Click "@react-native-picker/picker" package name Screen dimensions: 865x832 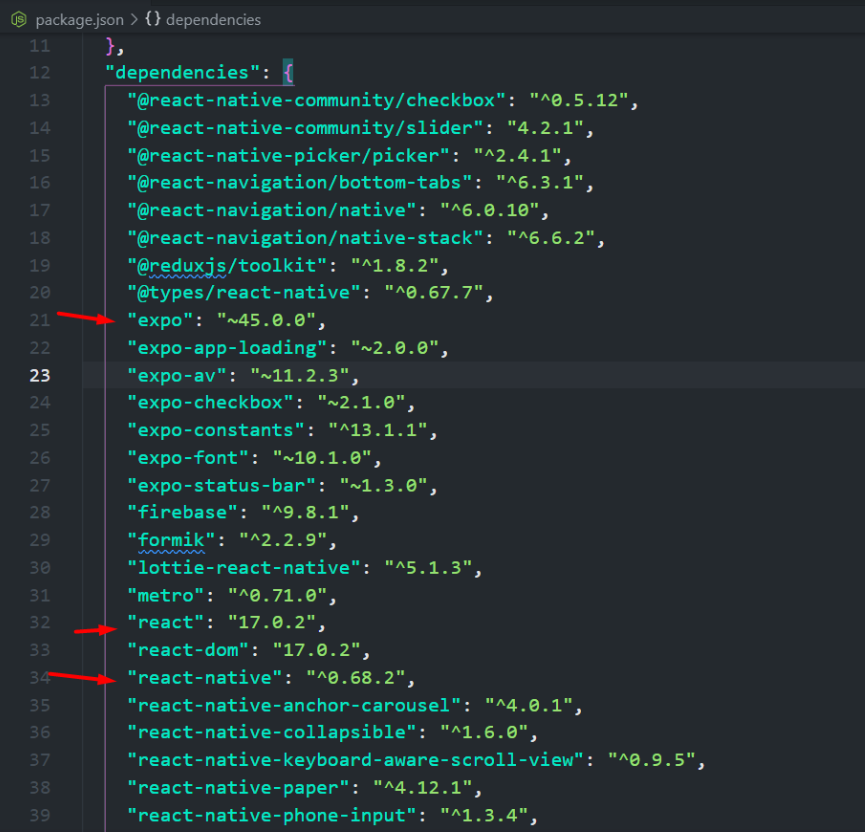tap(289, 155)
